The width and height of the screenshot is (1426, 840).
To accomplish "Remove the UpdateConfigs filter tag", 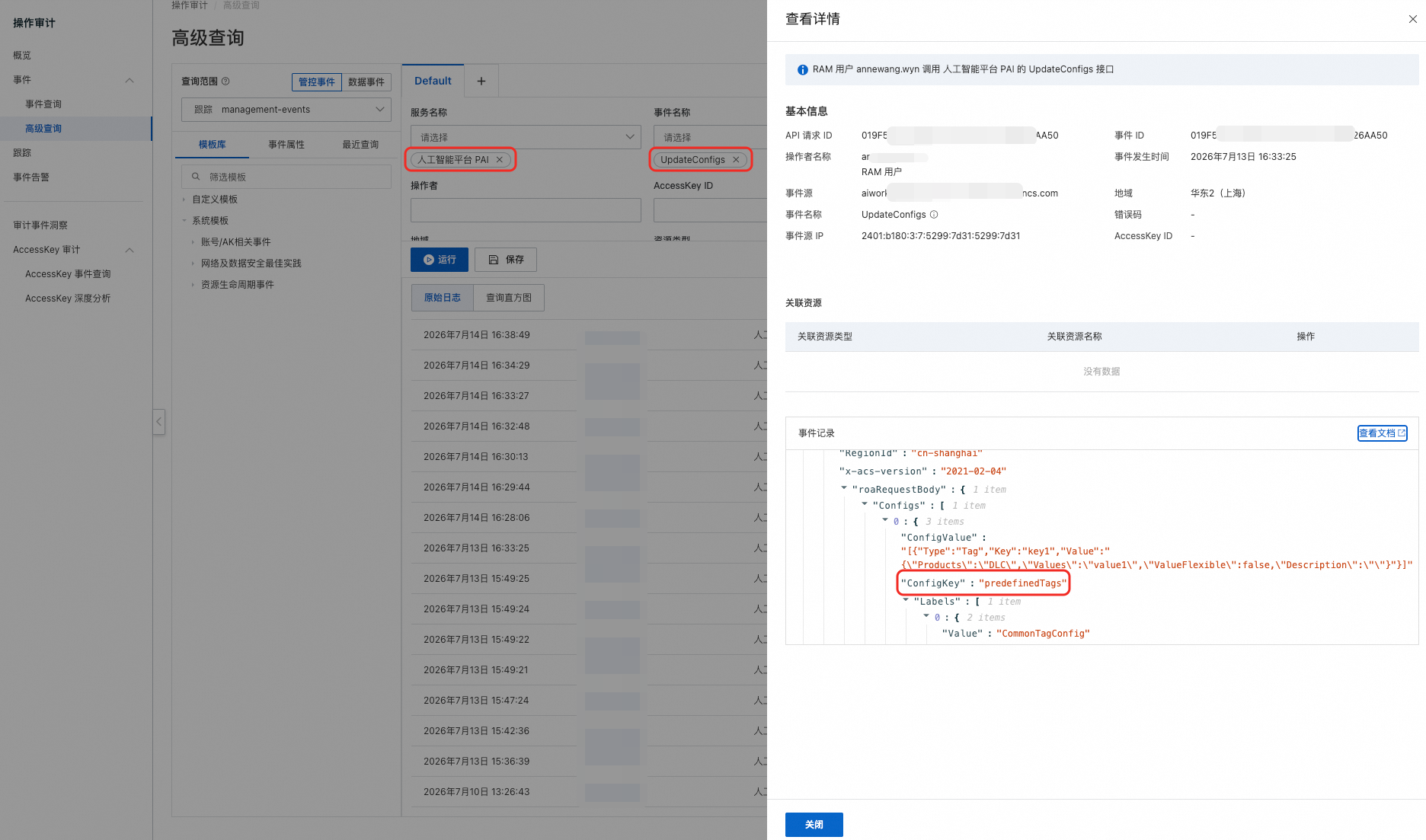I will click(x=736, y=160).
